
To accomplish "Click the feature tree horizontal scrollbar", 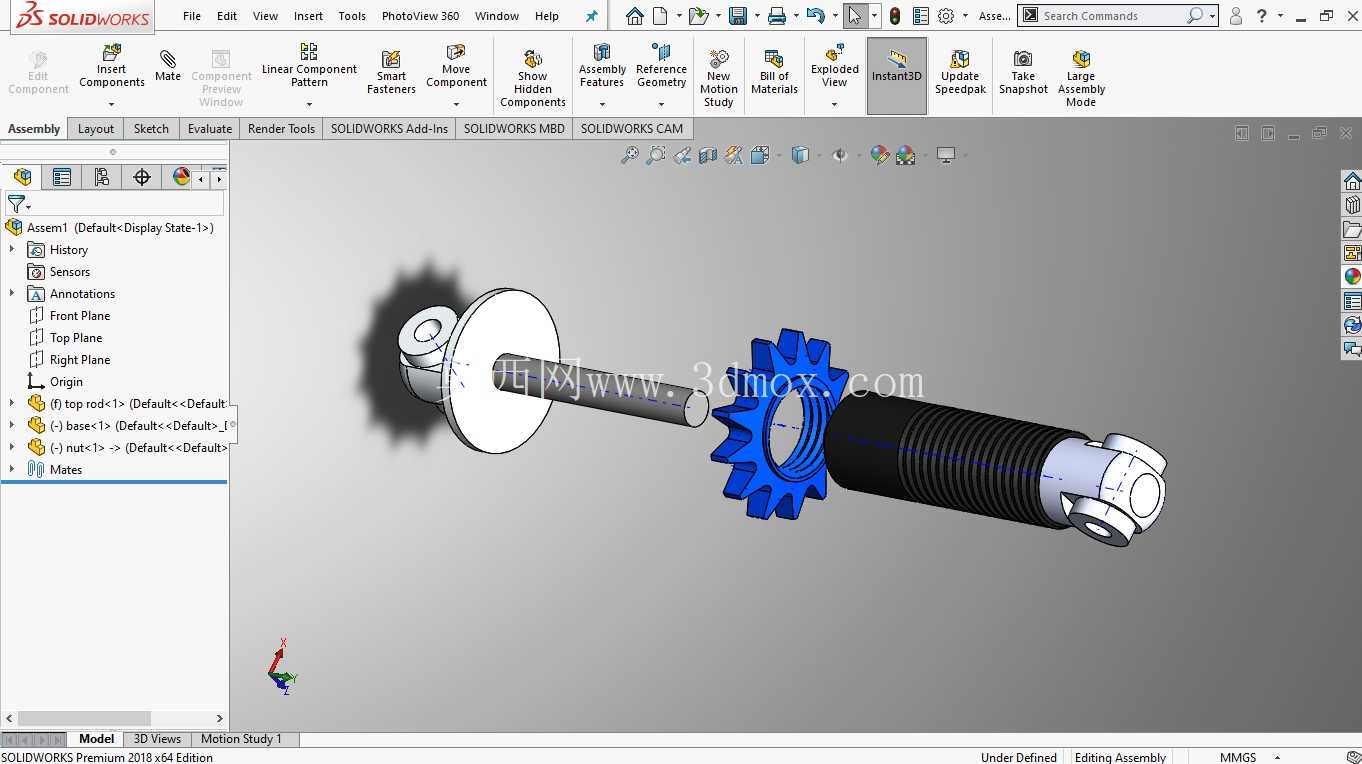I will (x=85, y=718).
